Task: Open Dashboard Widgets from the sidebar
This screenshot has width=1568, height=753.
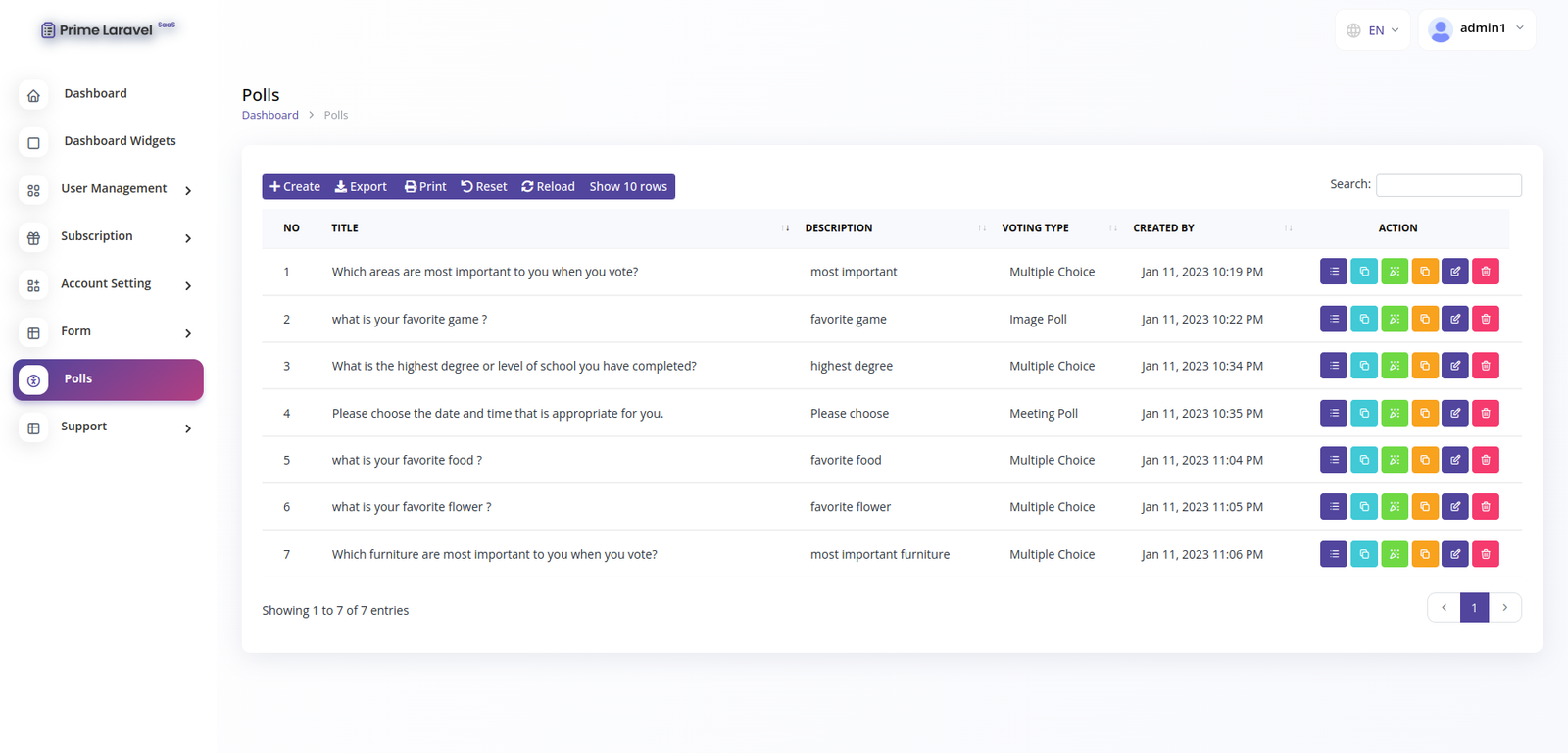Action: 120,141
